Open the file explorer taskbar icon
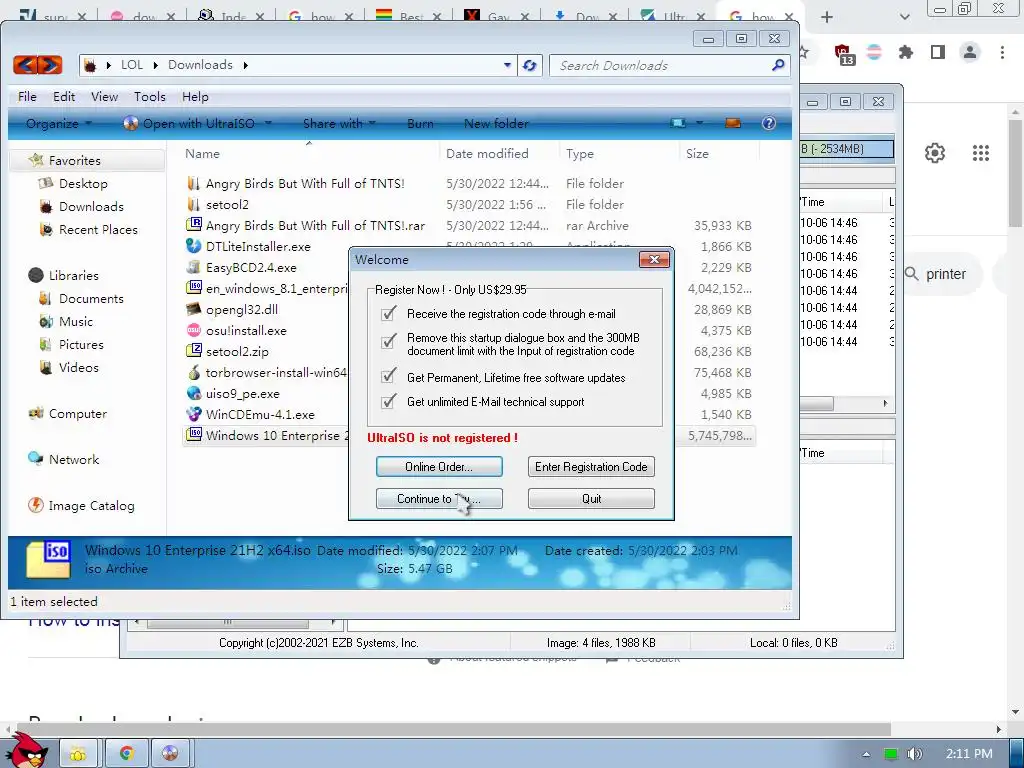Viewport: 1024px width, 768px height. click(78, 754)
